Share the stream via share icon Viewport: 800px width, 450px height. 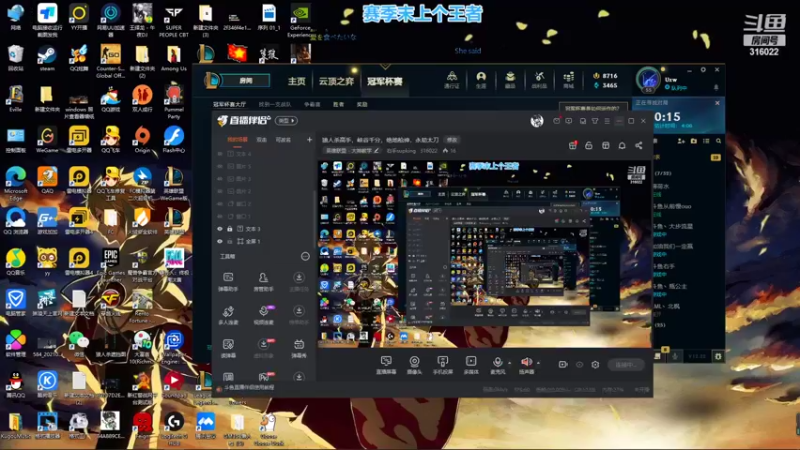click(639, 145)
